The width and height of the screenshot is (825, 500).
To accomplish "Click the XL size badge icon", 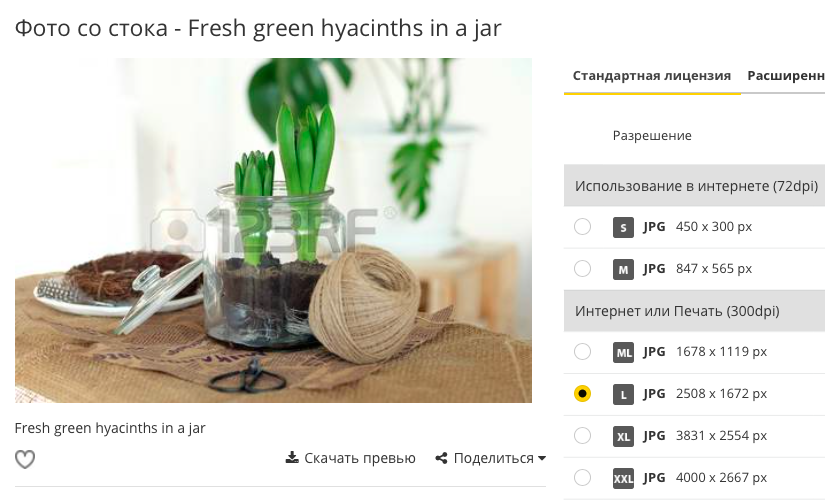I will [623, 436].
